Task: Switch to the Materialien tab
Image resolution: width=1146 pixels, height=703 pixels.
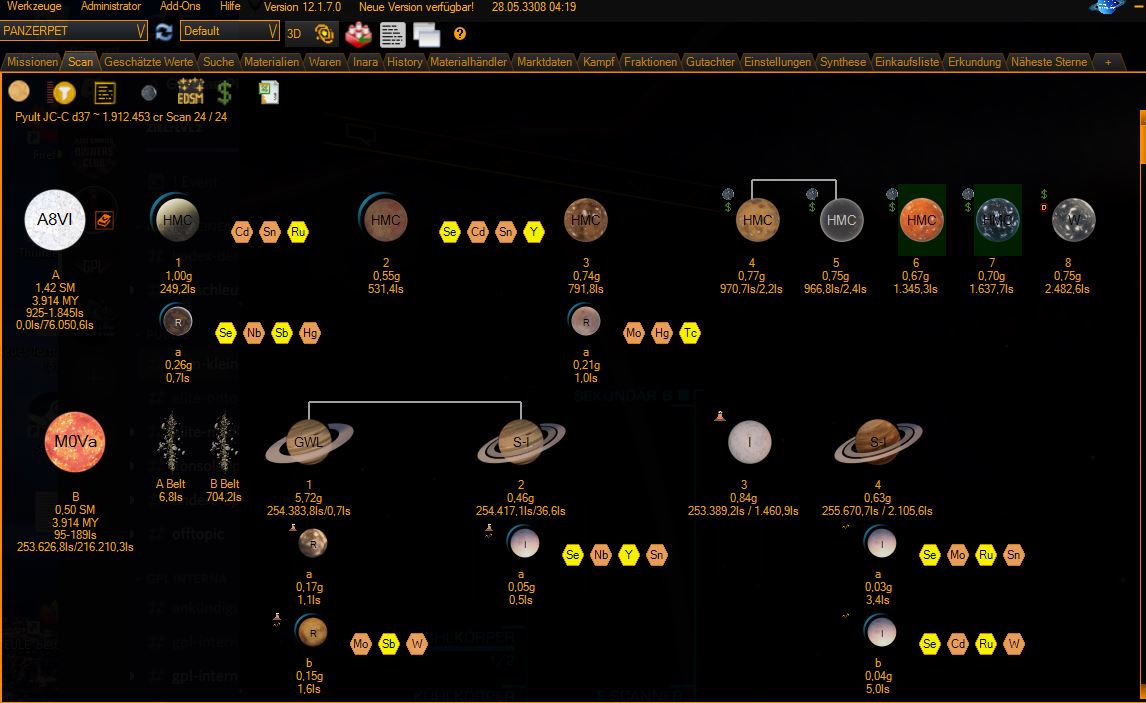Action: click(x=271, y=62)
